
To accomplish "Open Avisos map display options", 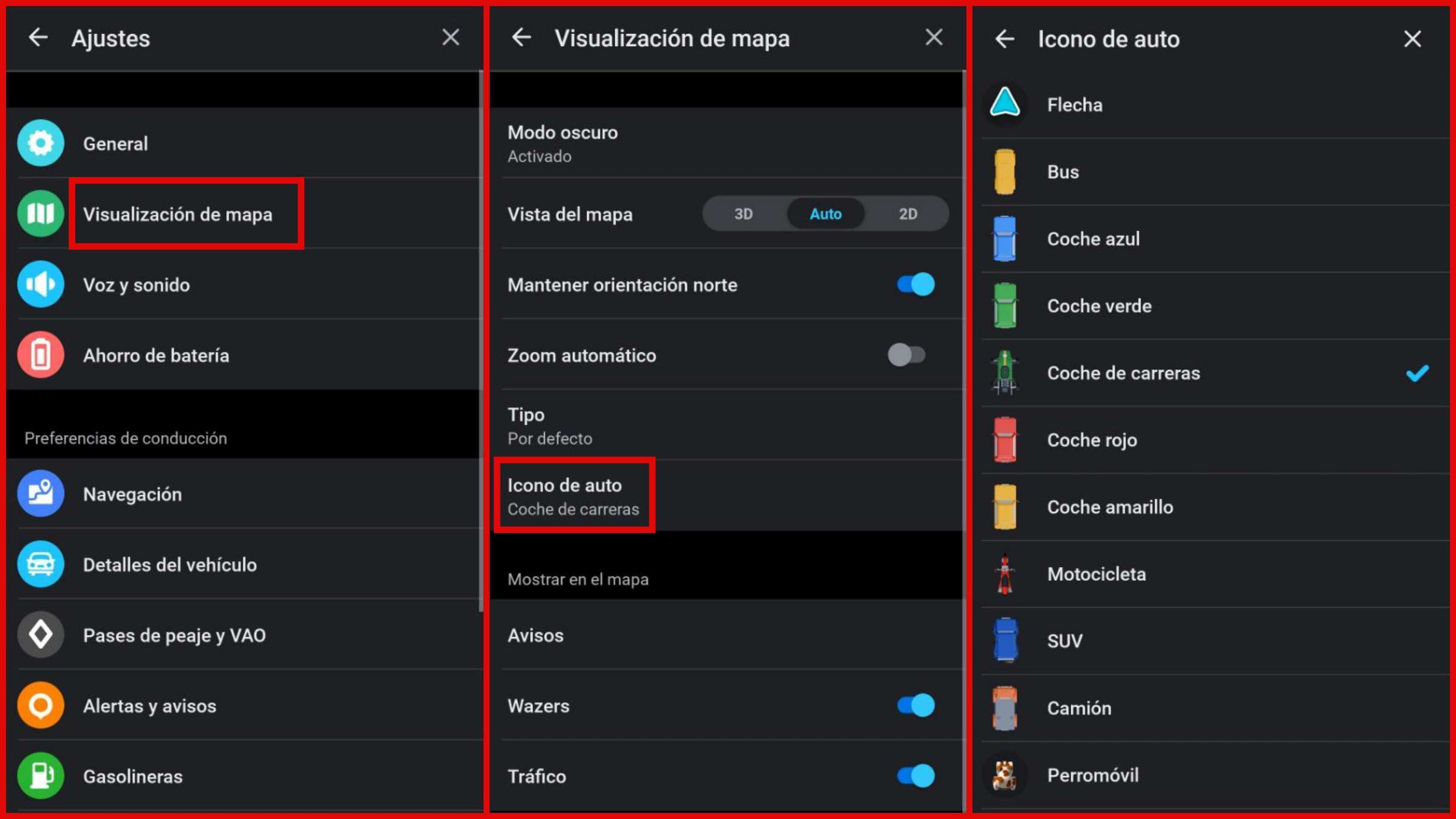I will [x=727, y=635].
